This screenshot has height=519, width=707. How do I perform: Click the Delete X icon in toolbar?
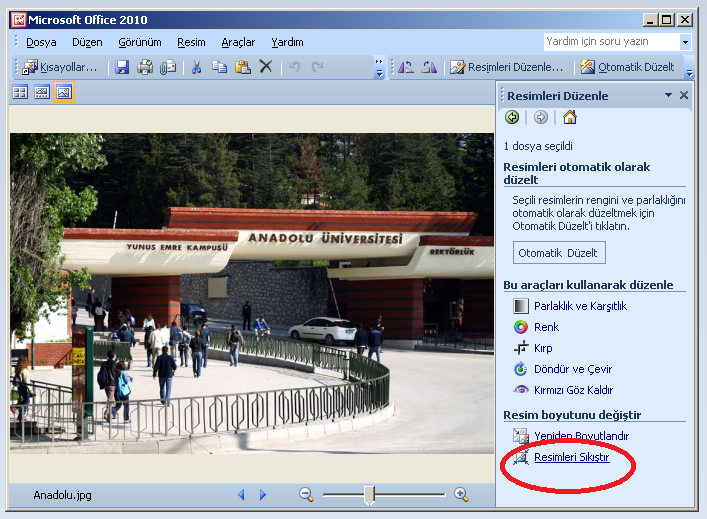266,67
